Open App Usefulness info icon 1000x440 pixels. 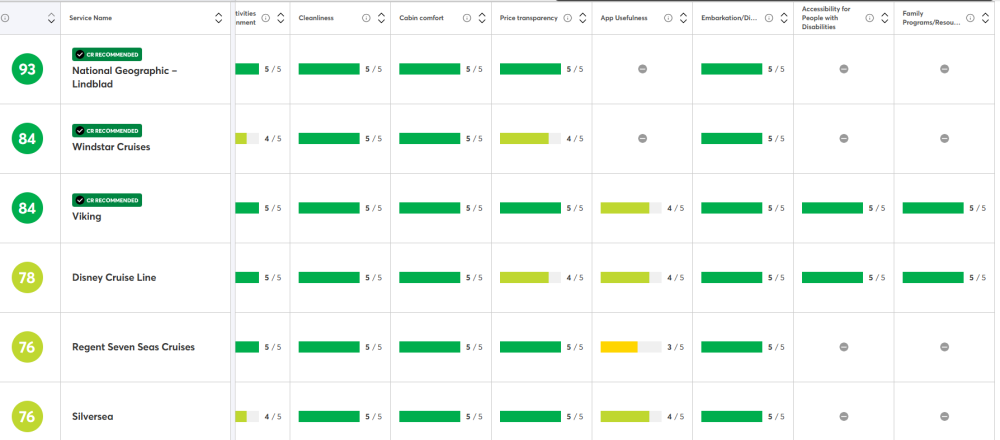point(668,18)
